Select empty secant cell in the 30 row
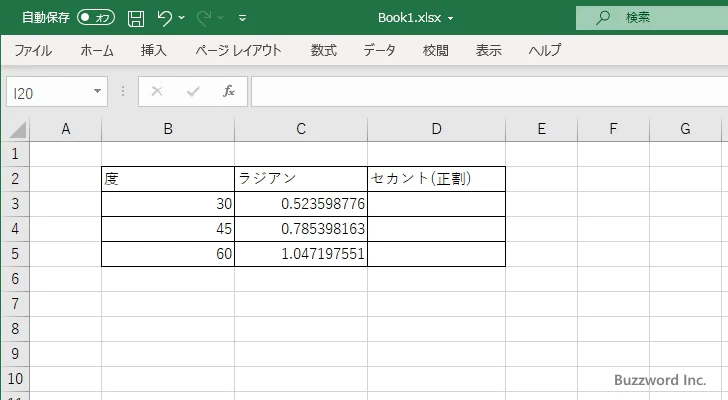Screen dimensions: 728x400 pyautogui.click(x=436, y=204)
